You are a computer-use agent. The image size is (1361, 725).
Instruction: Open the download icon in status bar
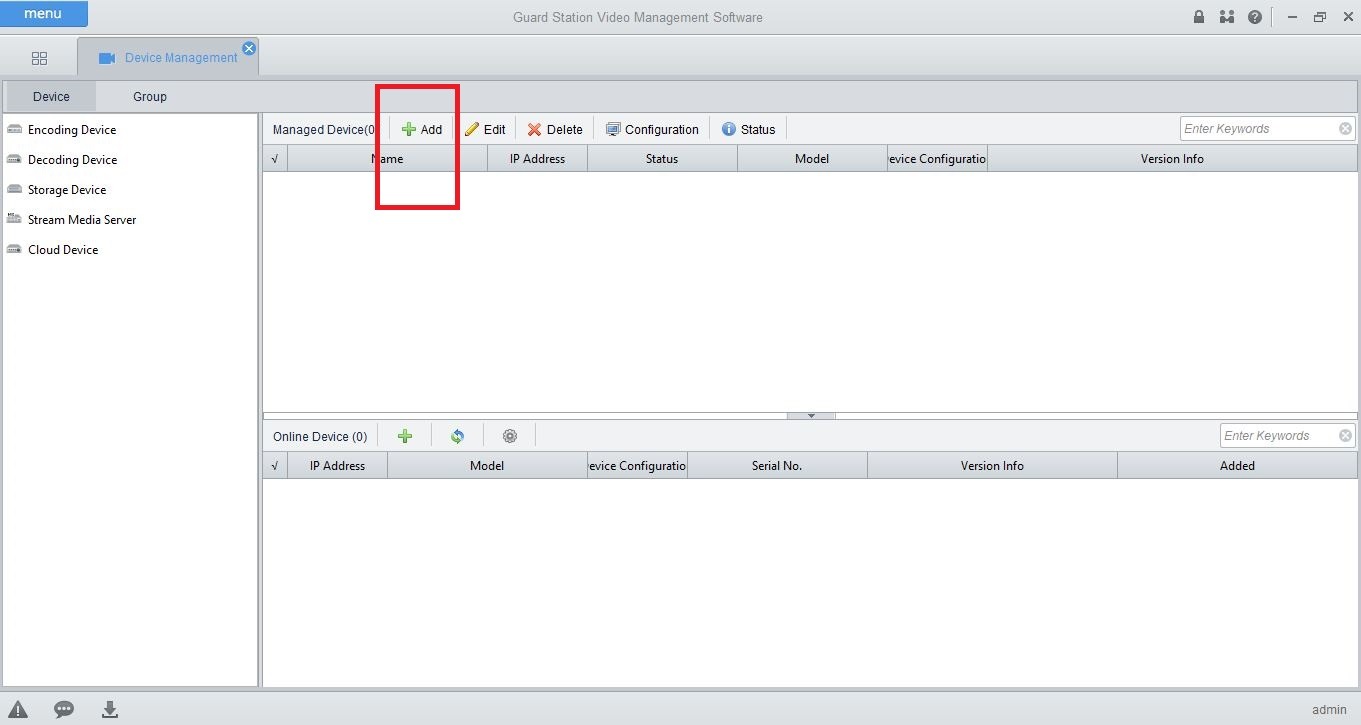[x=110, y=710]
